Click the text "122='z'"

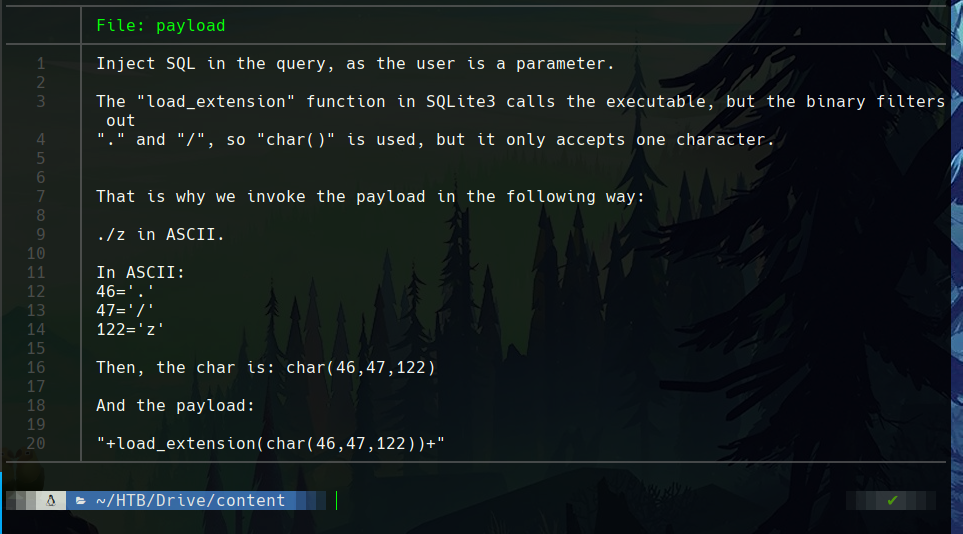[x=131, y=330]
